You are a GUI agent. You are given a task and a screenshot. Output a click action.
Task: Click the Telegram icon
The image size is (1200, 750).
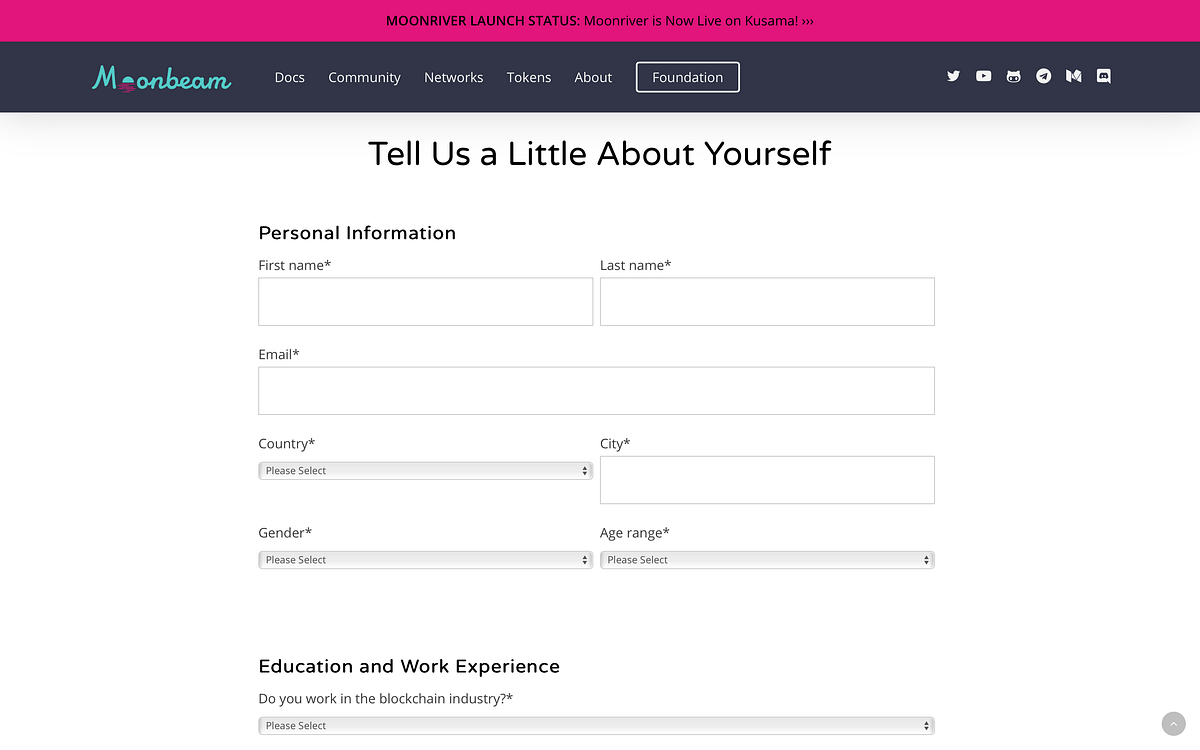[x=1043, y=75]
